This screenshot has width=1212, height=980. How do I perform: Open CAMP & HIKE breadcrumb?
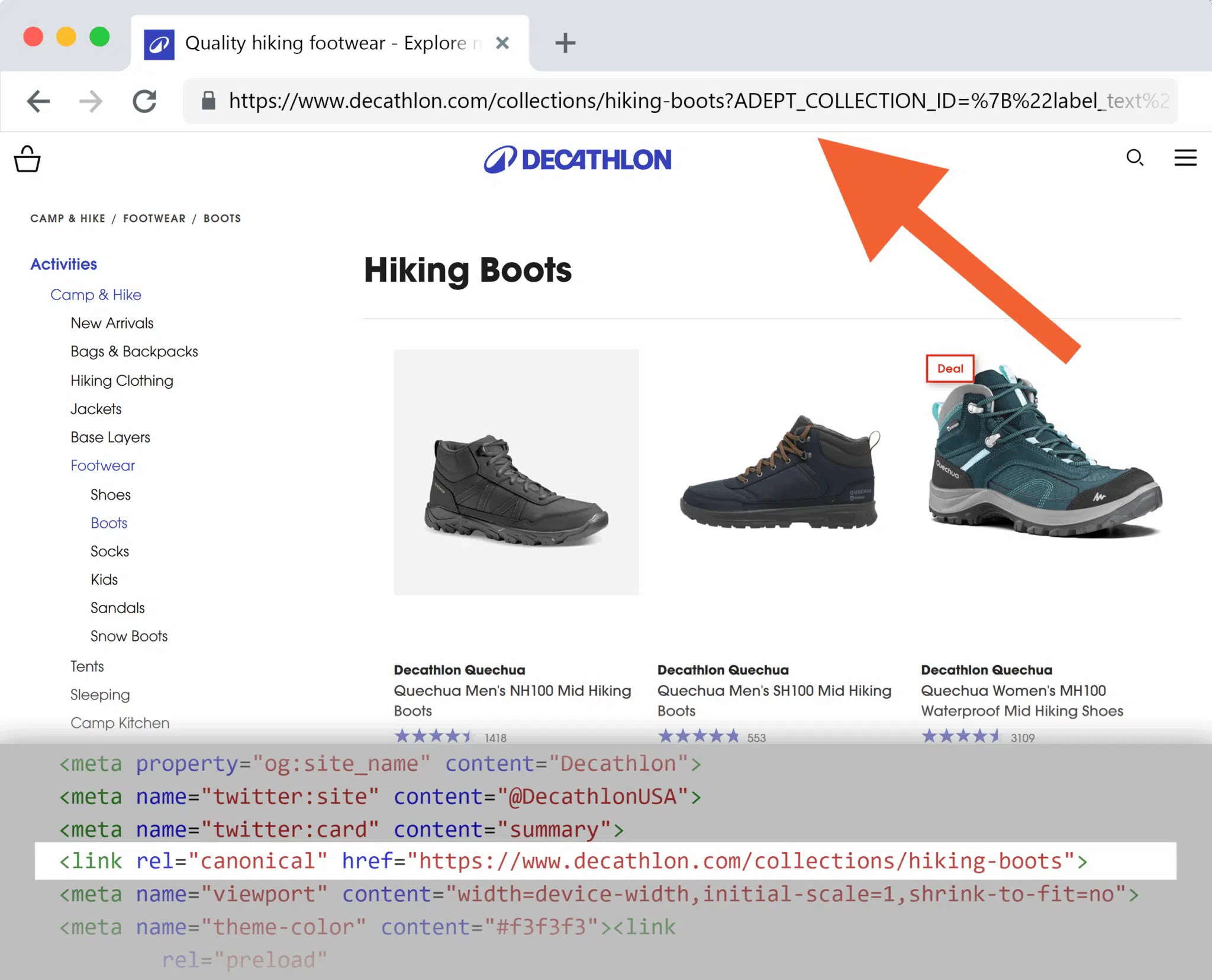67,218
